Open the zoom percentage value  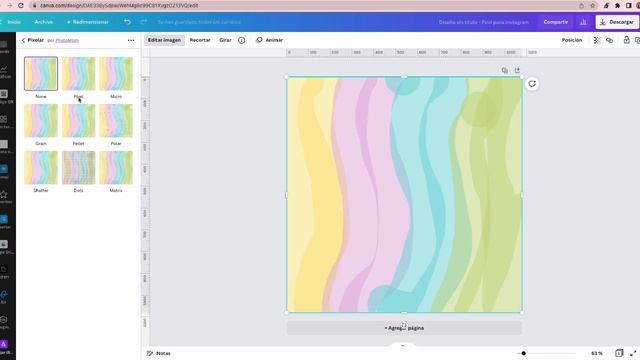pos(597,353)
